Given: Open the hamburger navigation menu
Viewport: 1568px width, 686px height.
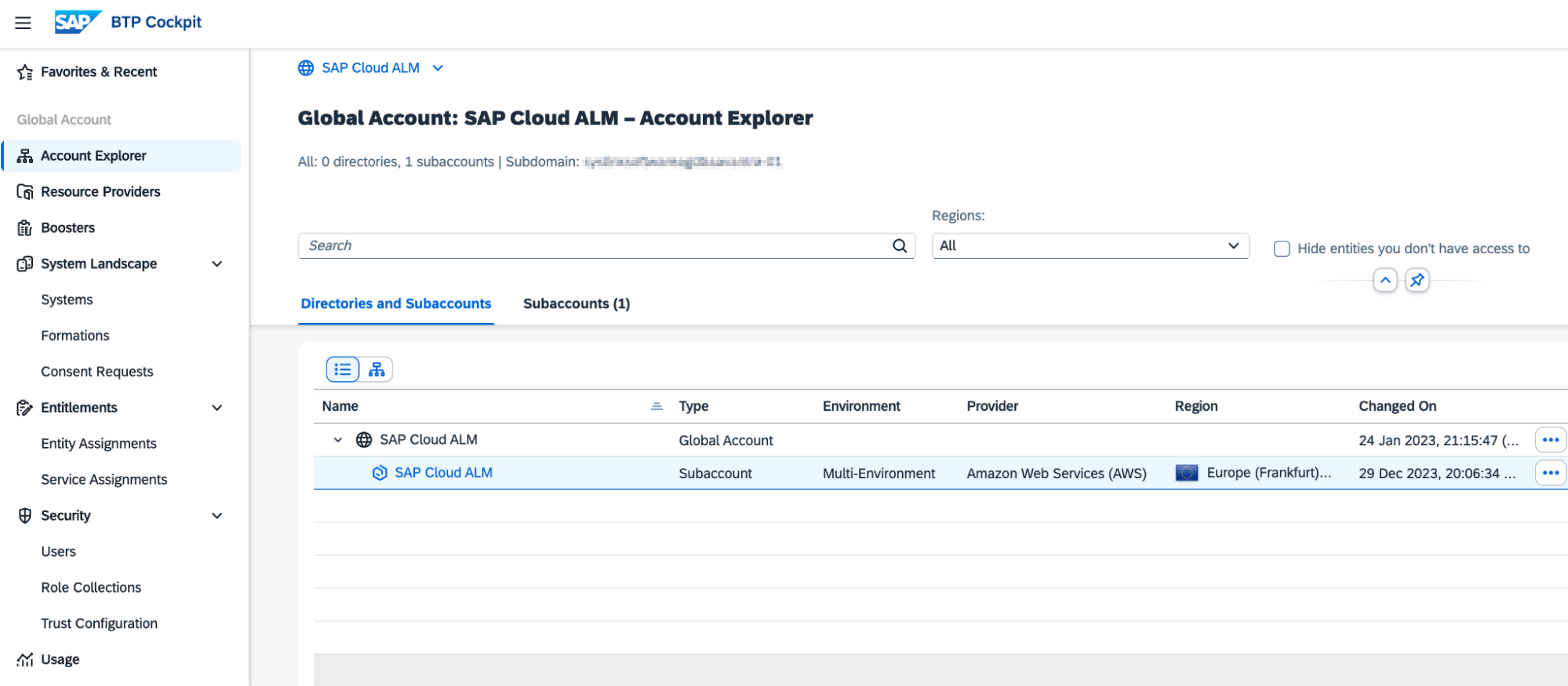Looking at the screenshot, I should coord(23,23).
